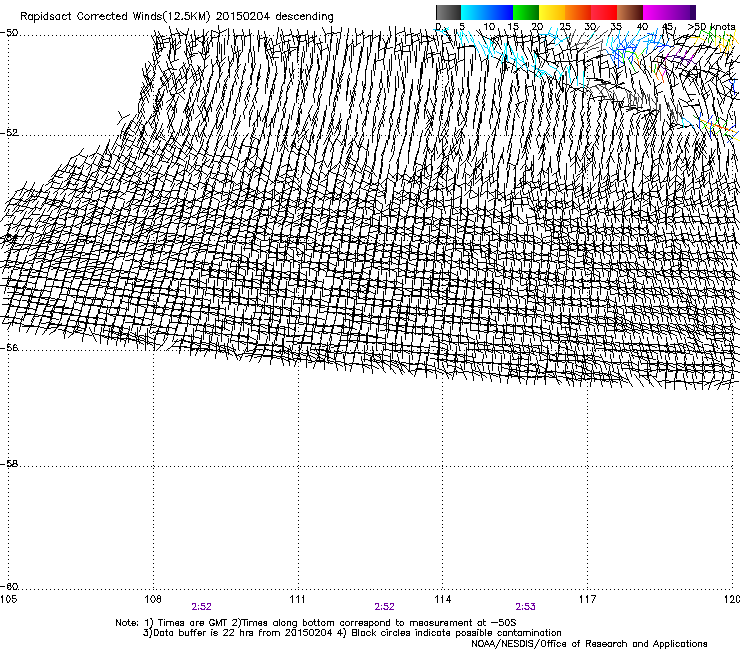Click the 2:52 time label nearest longitude 108

202,607
